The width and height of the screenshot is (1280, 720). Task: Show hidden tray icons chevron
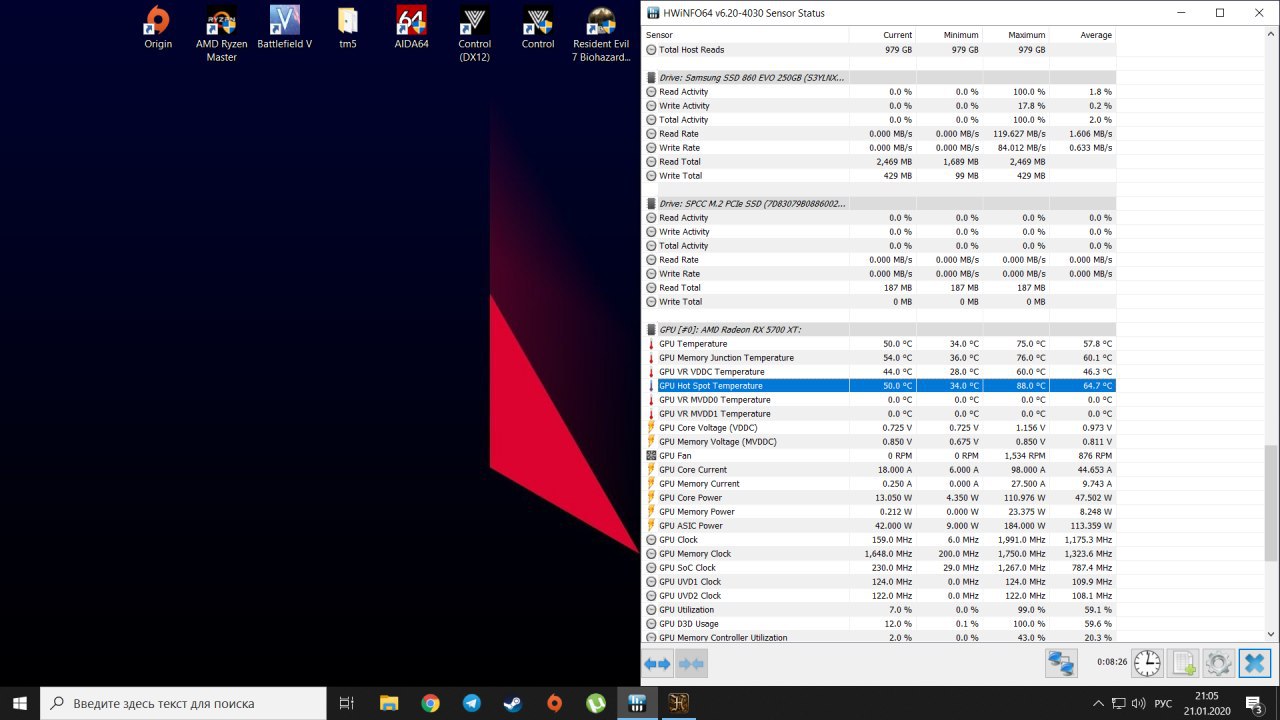click(x=1098, y=703)
